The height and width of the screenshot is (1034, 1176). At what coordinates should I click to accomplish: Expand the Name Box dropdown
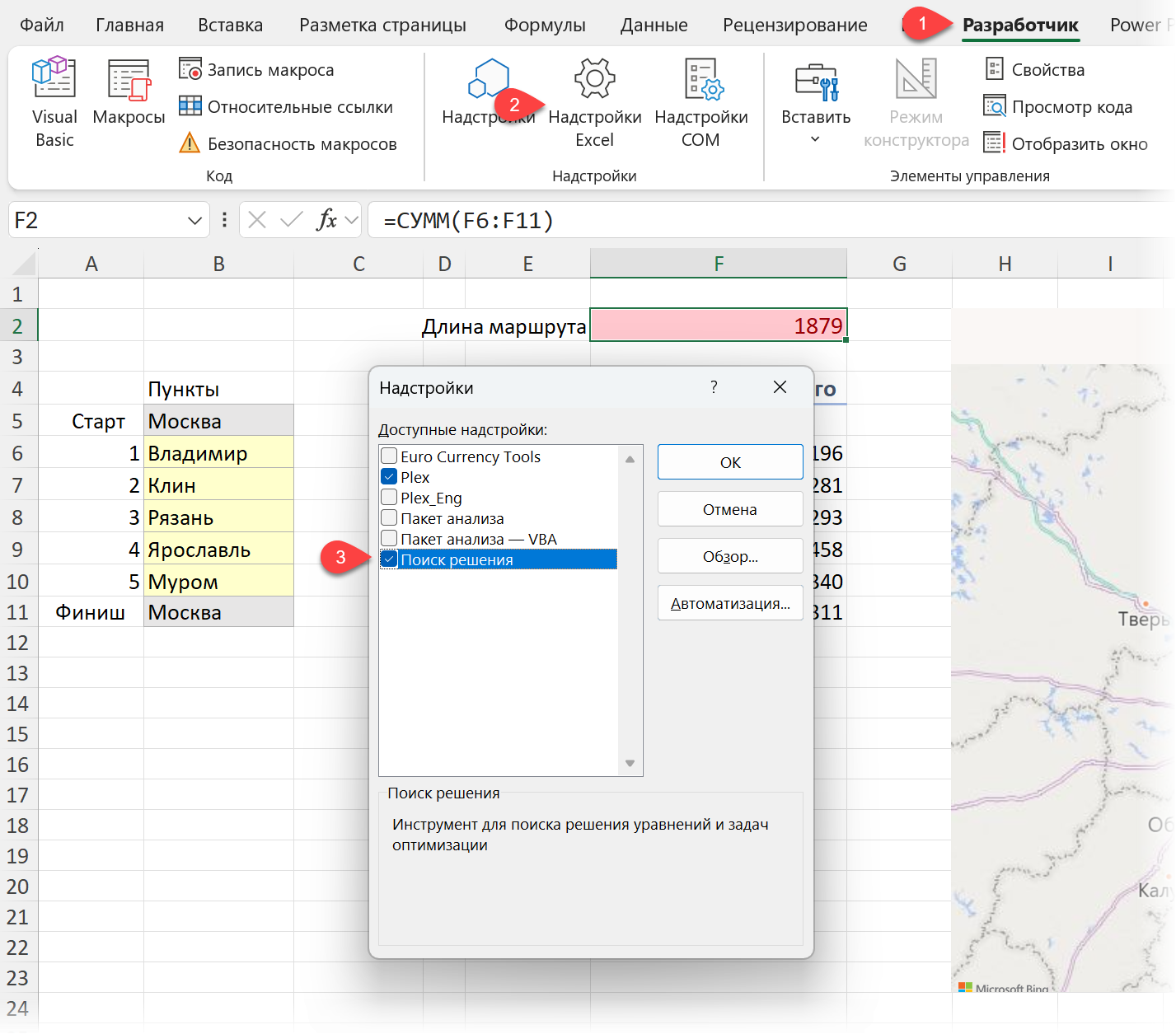(194, 221)
